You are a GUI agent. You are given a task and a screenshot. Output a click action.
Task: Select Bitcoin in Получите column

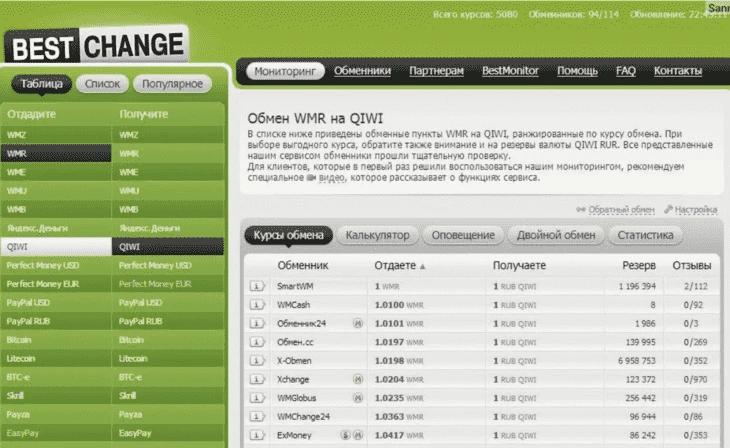click(168, 340)
